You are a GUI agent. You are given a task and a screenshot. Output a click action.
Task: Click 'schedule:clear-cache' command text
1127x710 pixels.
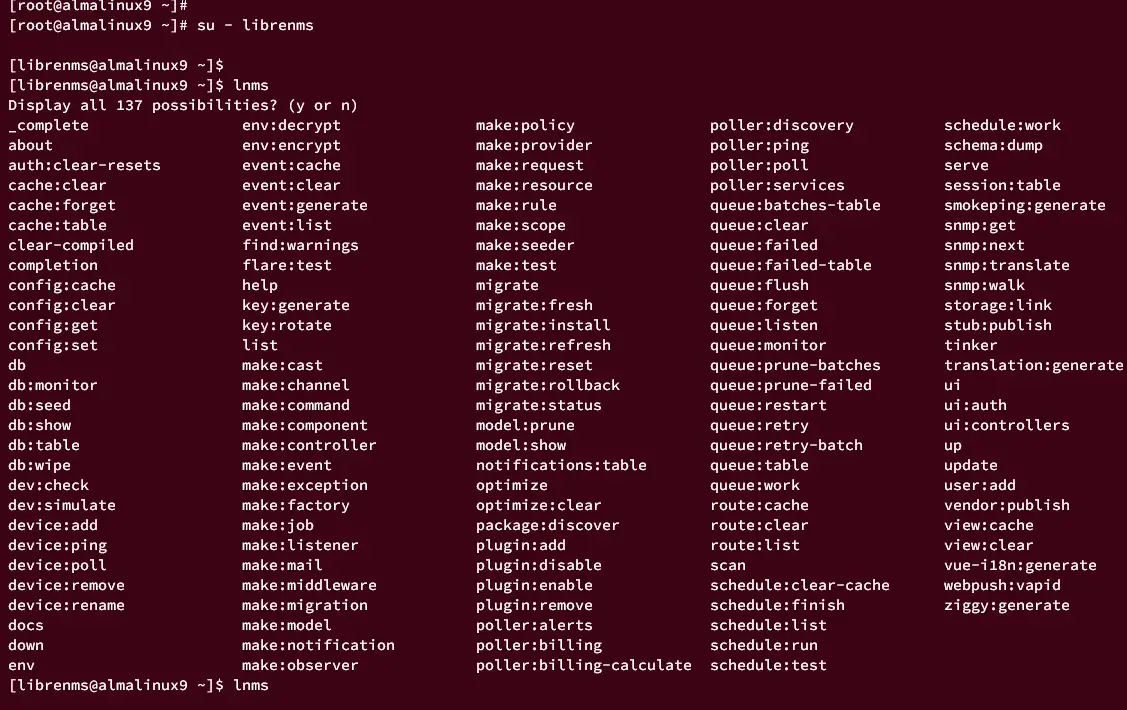click(x=799, y=586)
